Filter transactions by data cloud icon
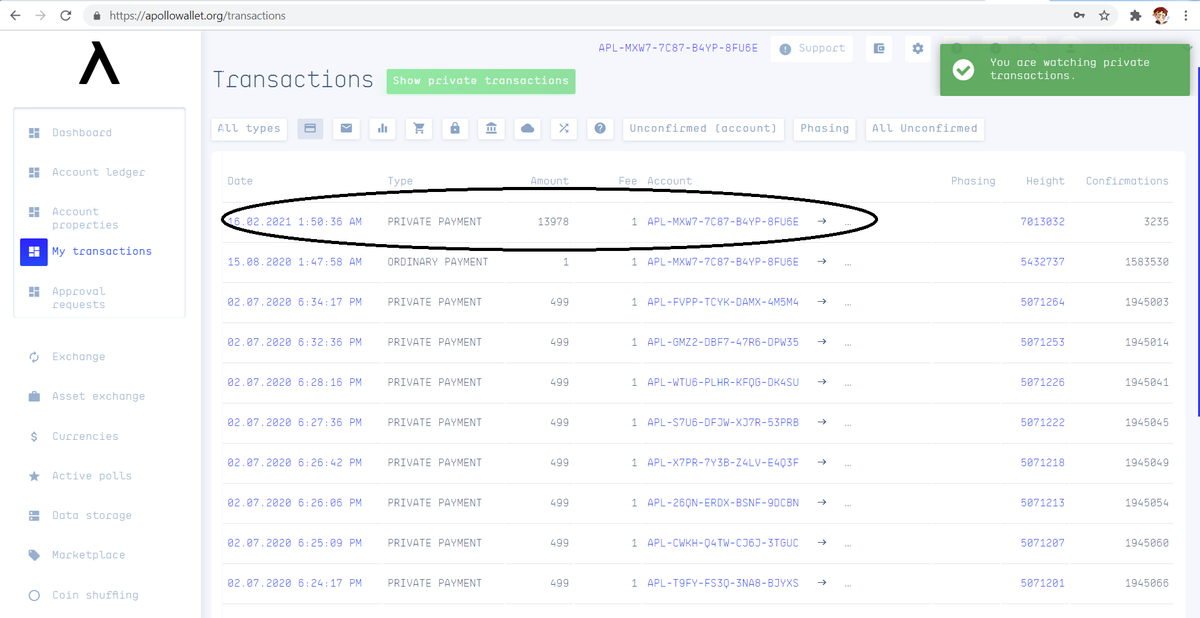 (x=527, y=128)
